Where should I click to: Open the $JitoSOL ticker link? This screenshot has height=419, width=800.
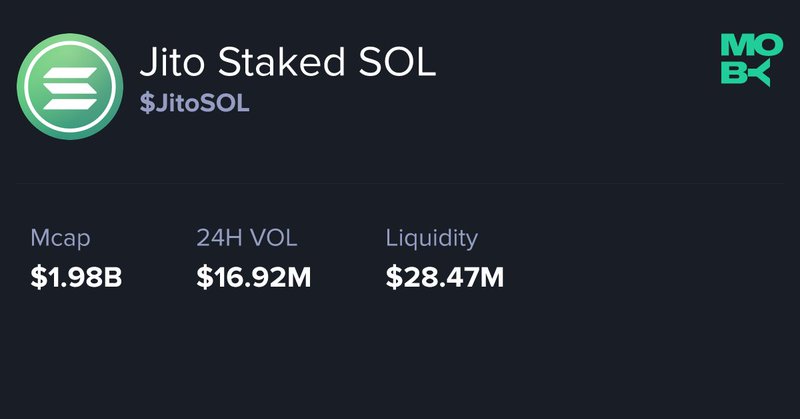pyautogui.click(x=194, y=103)
